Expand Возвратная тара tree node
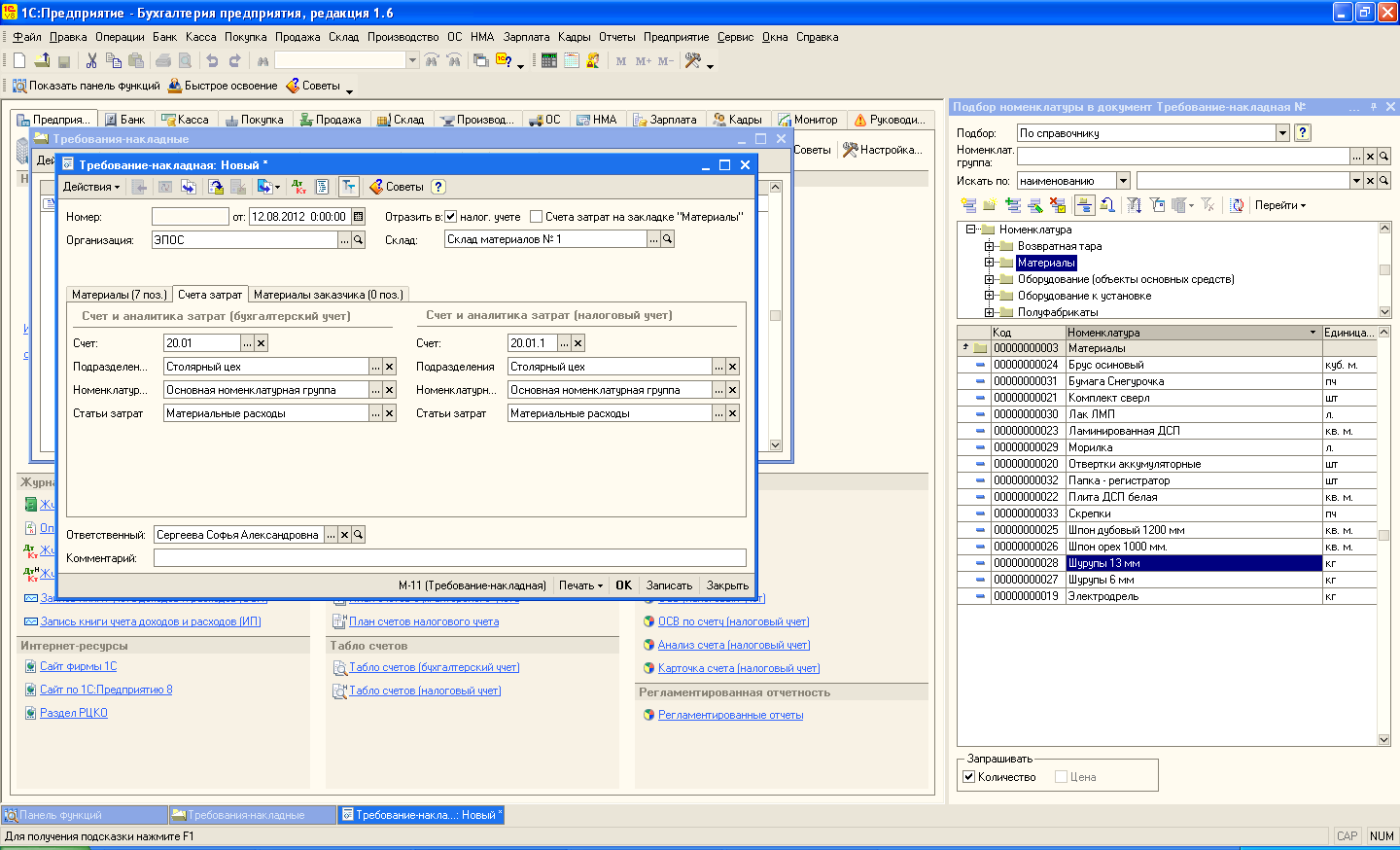 (989, 246)
